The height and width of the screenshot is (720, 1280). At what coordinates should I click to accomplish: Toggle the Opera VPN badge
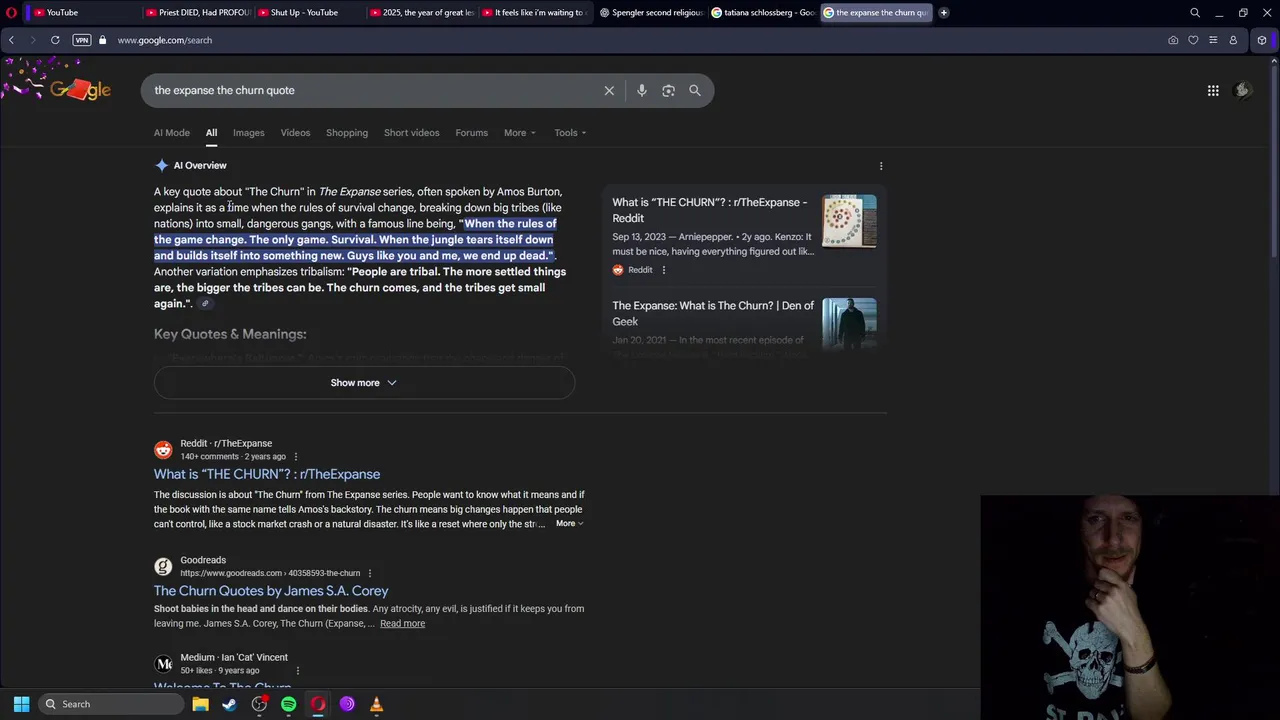tap(82, 40)
